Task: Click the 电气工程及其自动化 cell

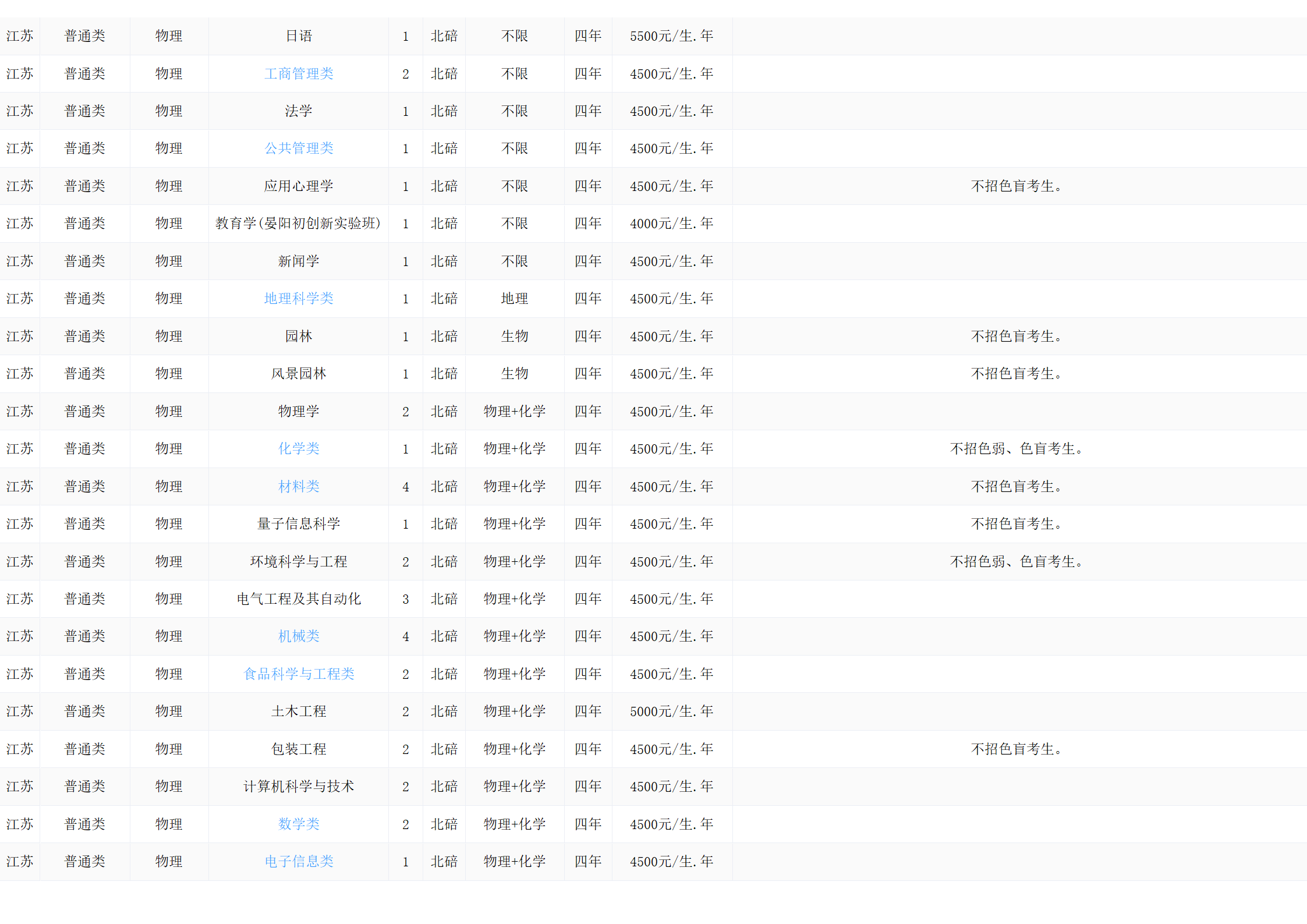Action: (x=299, y=599)
